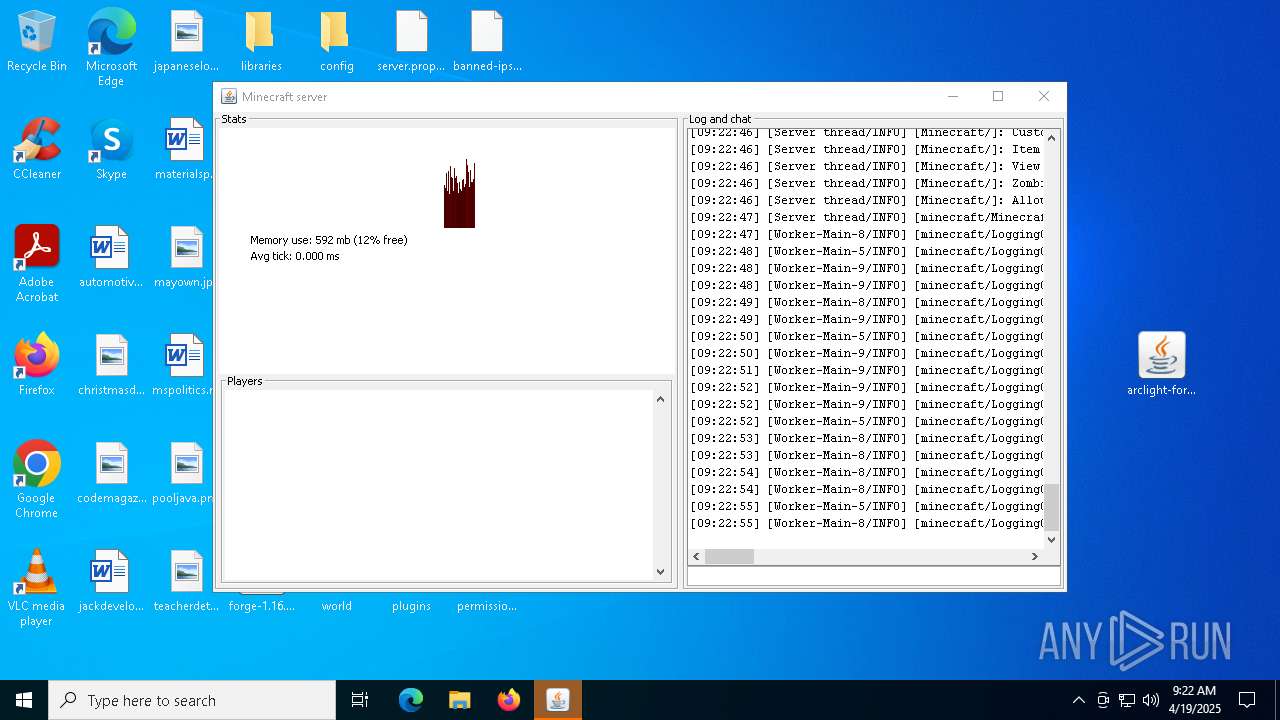Select the Avg tick: 0.000 ms text

(295, 256)
